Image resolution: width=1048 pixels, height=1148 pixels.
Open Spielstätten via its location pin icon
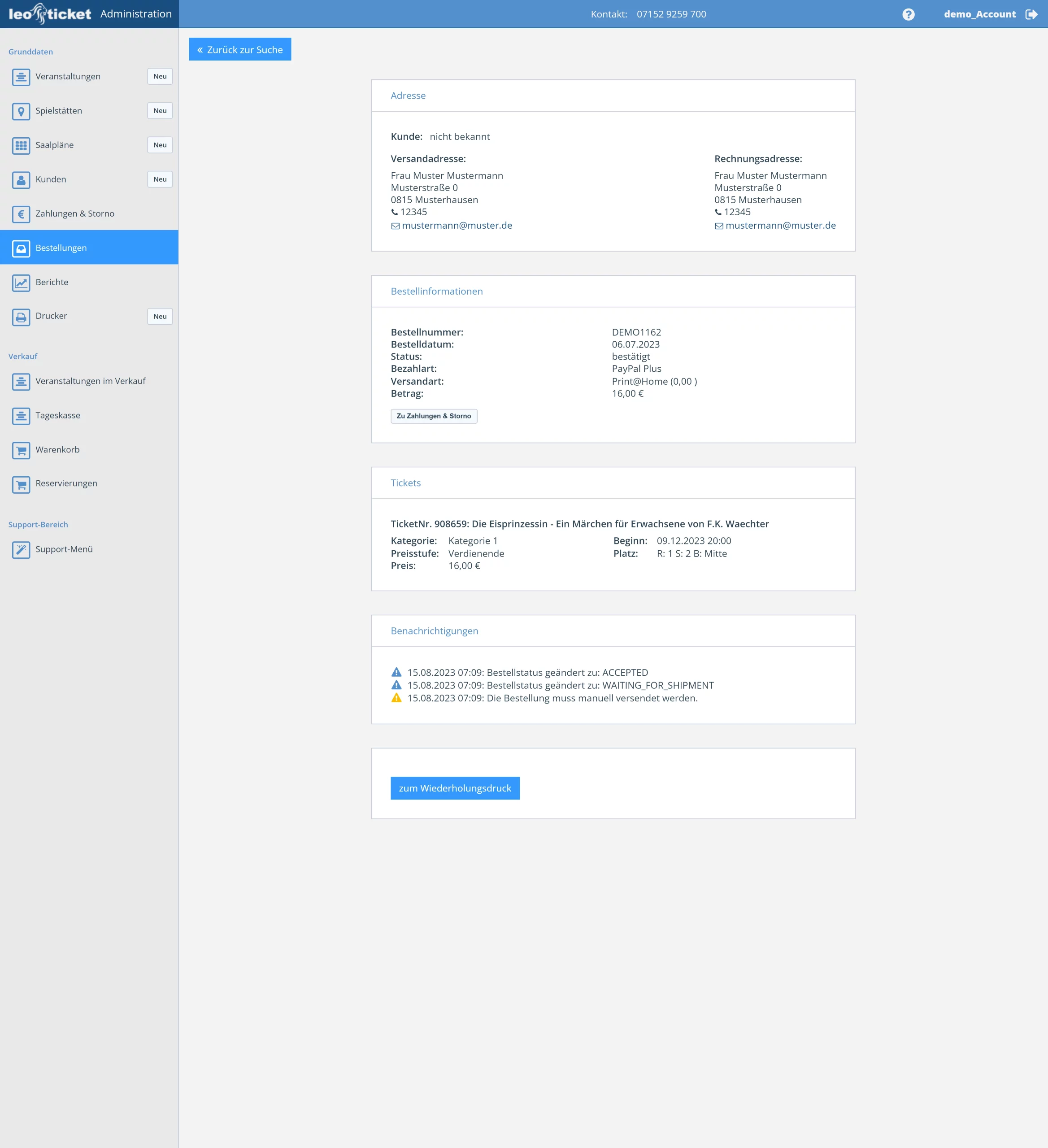click(x=21, y=111)
